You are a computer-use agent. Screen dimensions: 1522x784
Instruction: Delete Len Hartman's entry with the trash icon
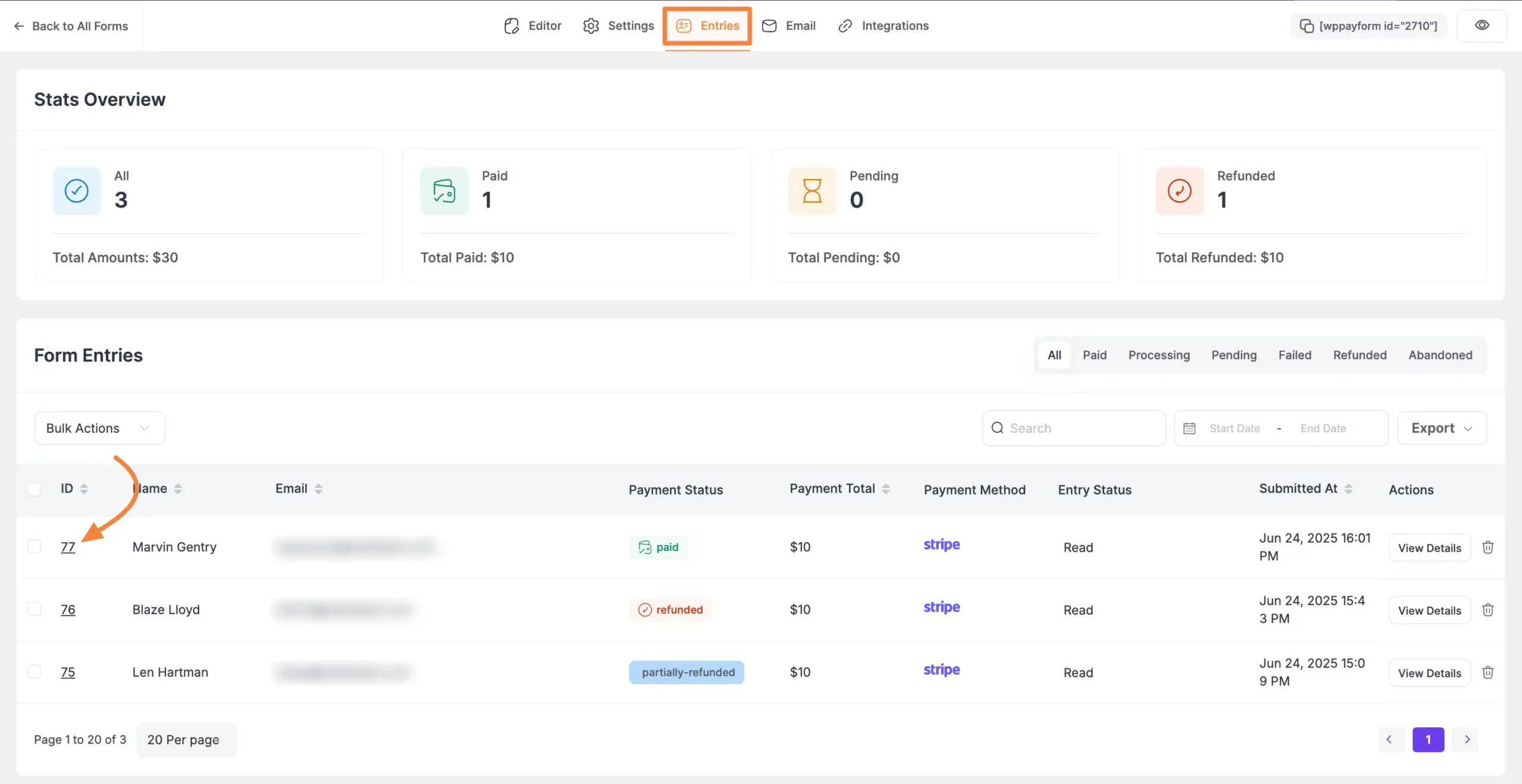tap(1488, 672)
